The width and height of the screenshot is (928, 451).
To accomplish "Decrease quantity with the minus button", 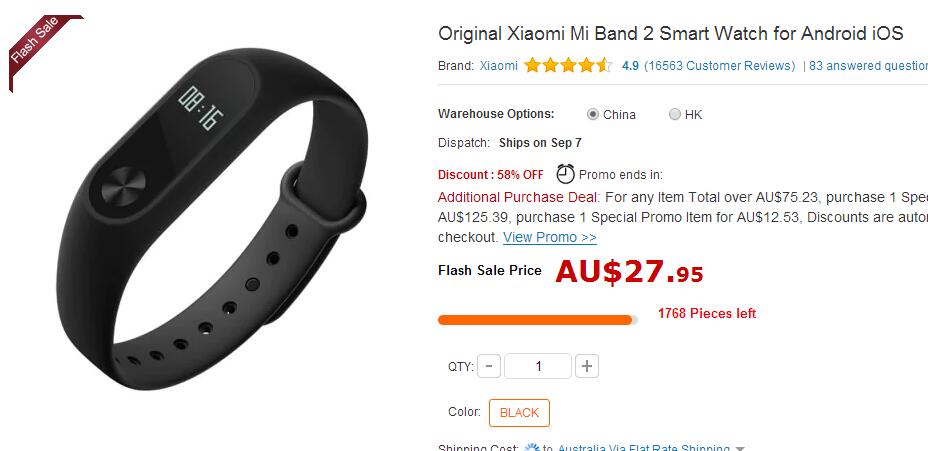I will tap(489, 366).
